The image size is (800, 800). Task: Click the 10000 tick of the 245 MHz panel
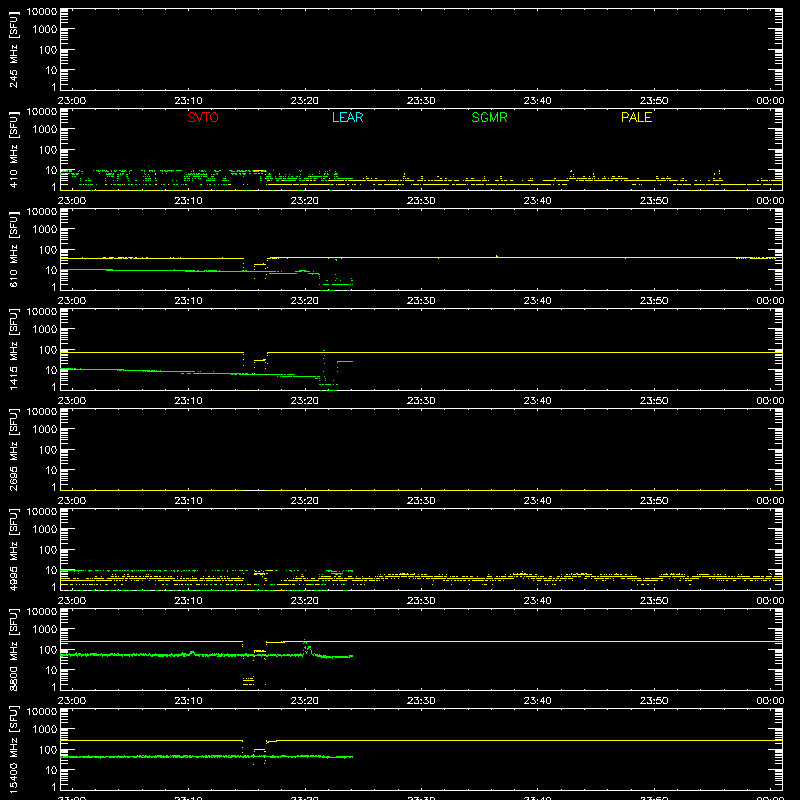click(42, 12)
